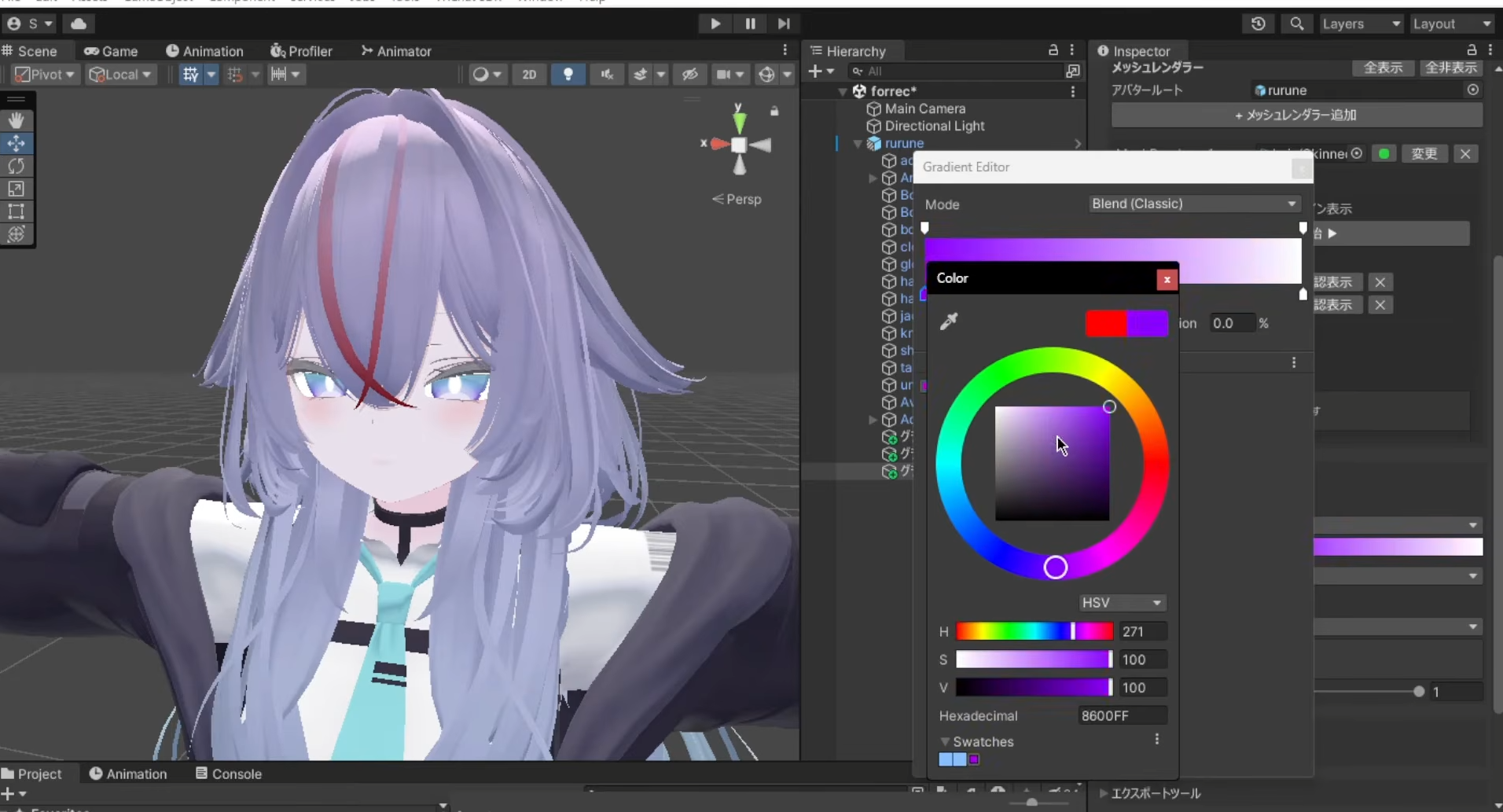
Task: Toggle scene lighting
Action: coord(568,75)
